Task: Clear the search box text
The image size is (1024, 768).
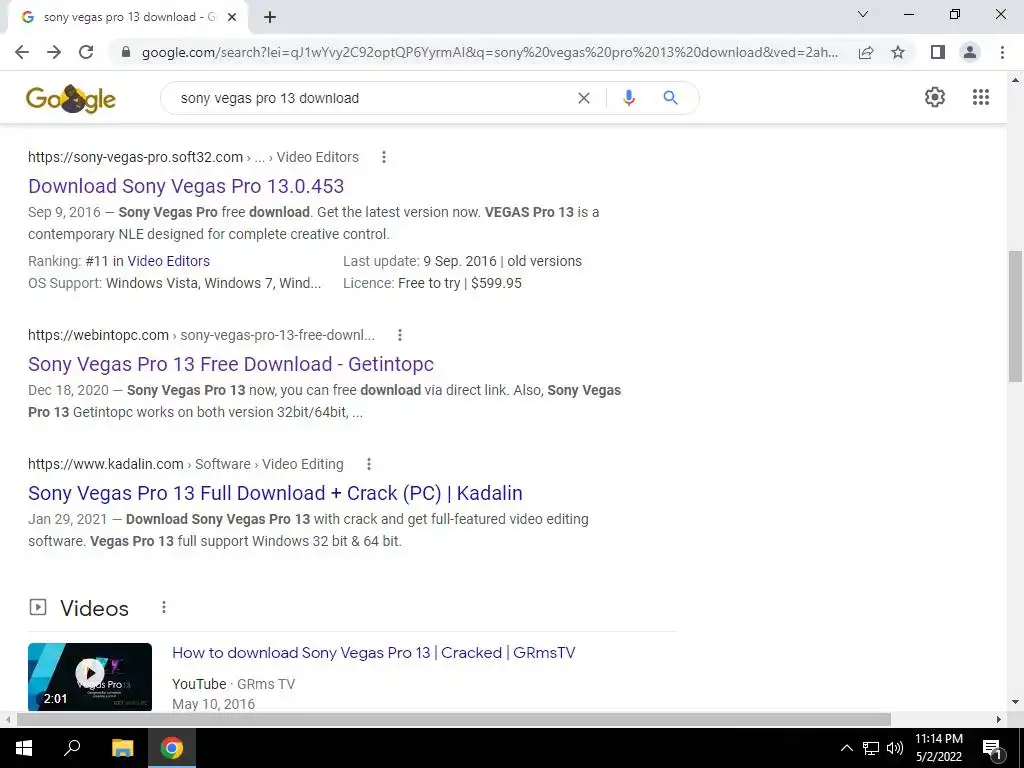Action: tap(584, 98)
